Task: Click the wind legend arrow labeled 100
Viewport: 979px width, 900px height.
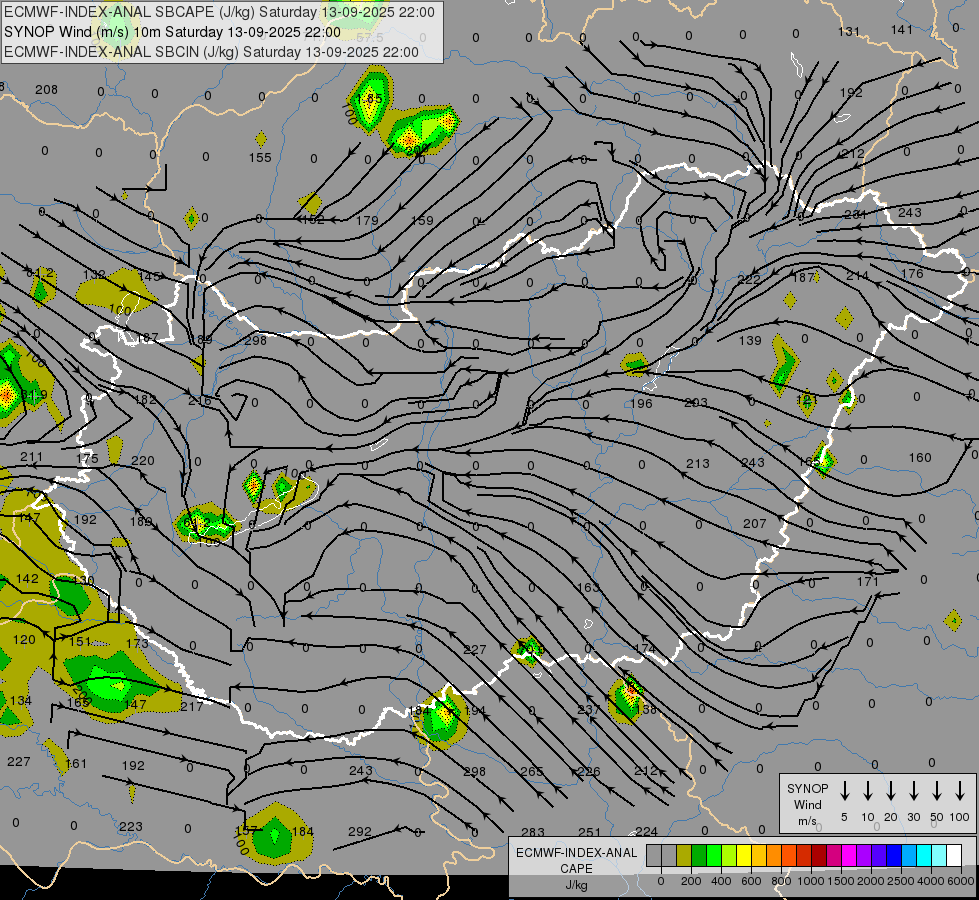Action: pos(960,791)
